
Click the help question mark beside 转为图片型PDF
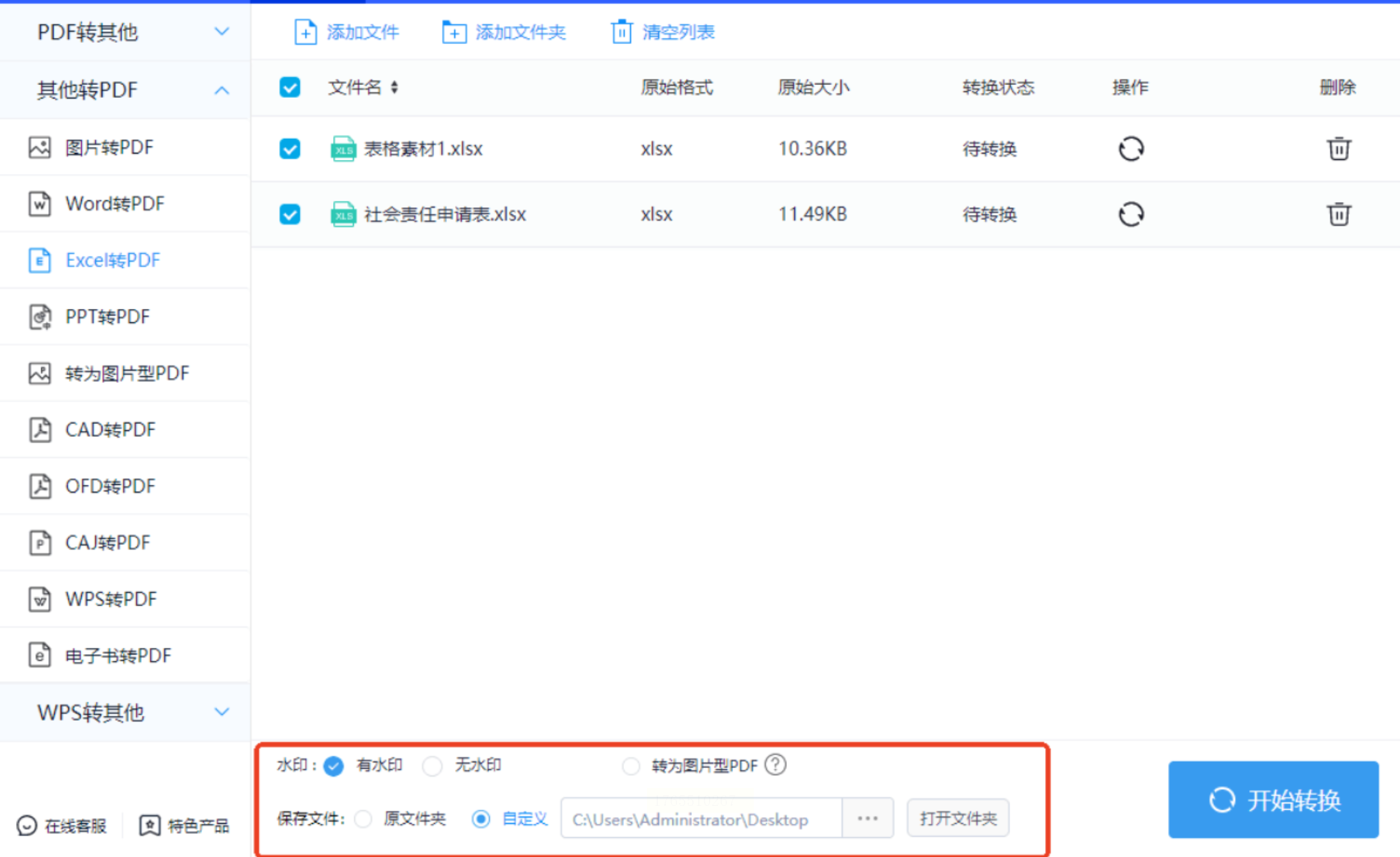775,765
